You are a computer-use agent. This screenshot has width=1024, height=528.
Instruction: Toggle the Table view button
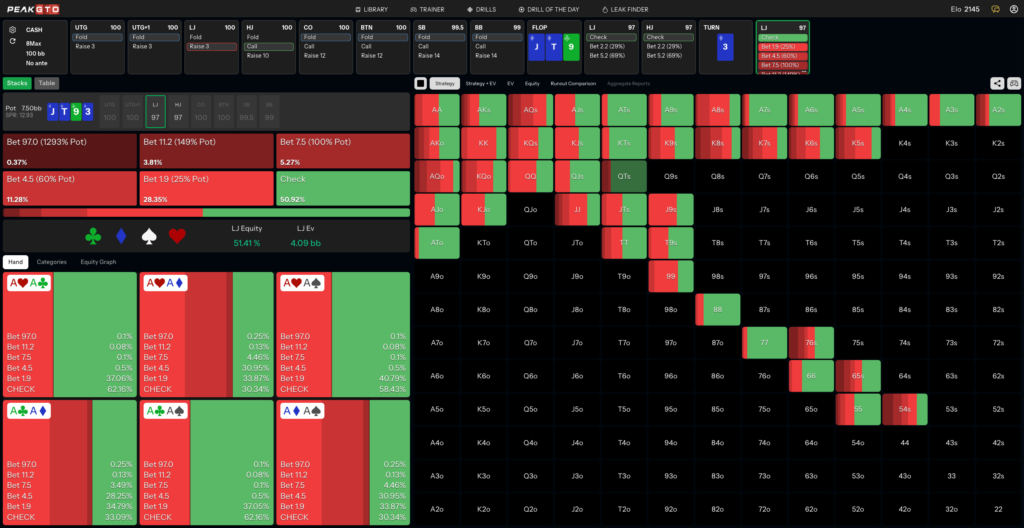pyautogui.click(x=46, y=83)
